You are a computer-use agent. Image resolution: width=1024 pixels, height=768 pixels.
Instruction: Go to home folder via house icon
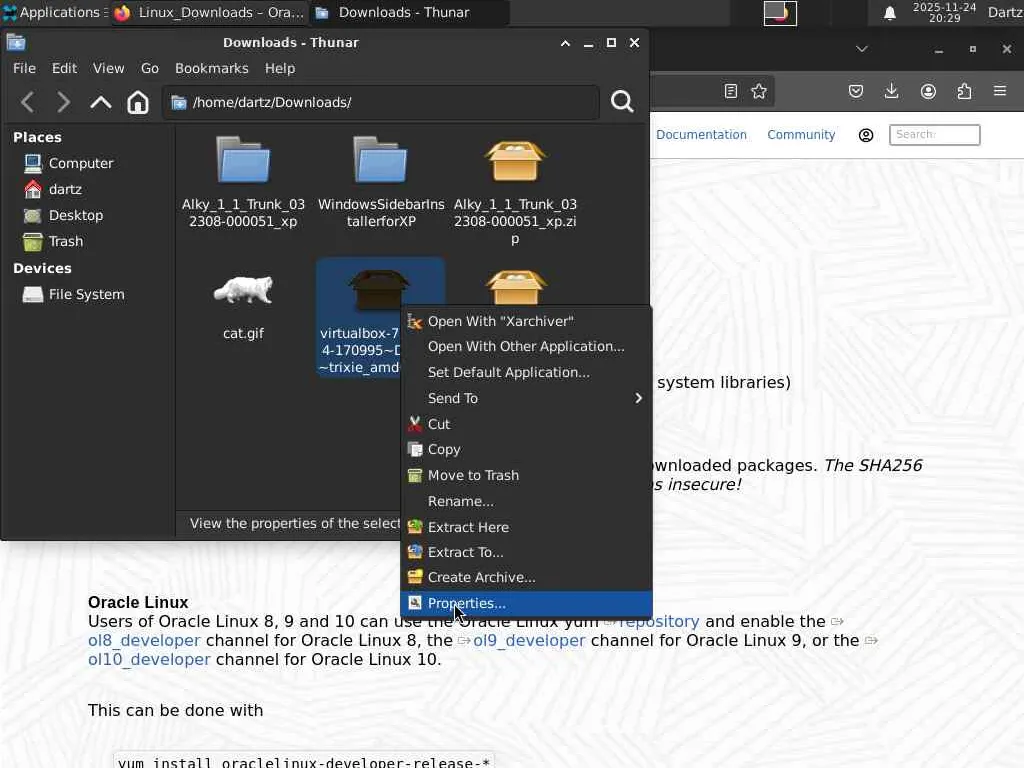point(138,103)
